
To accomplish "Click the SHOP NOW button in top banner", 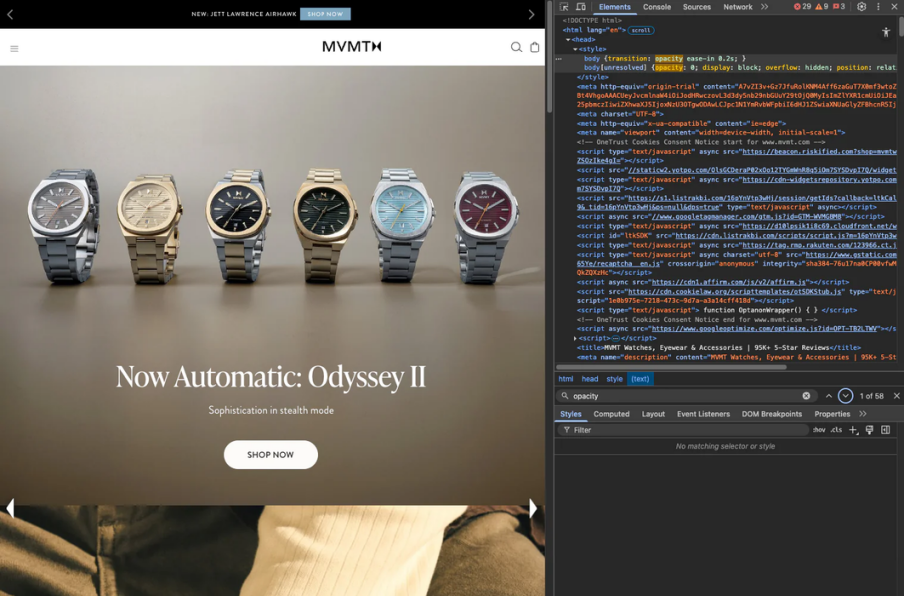I will point(325,14).
